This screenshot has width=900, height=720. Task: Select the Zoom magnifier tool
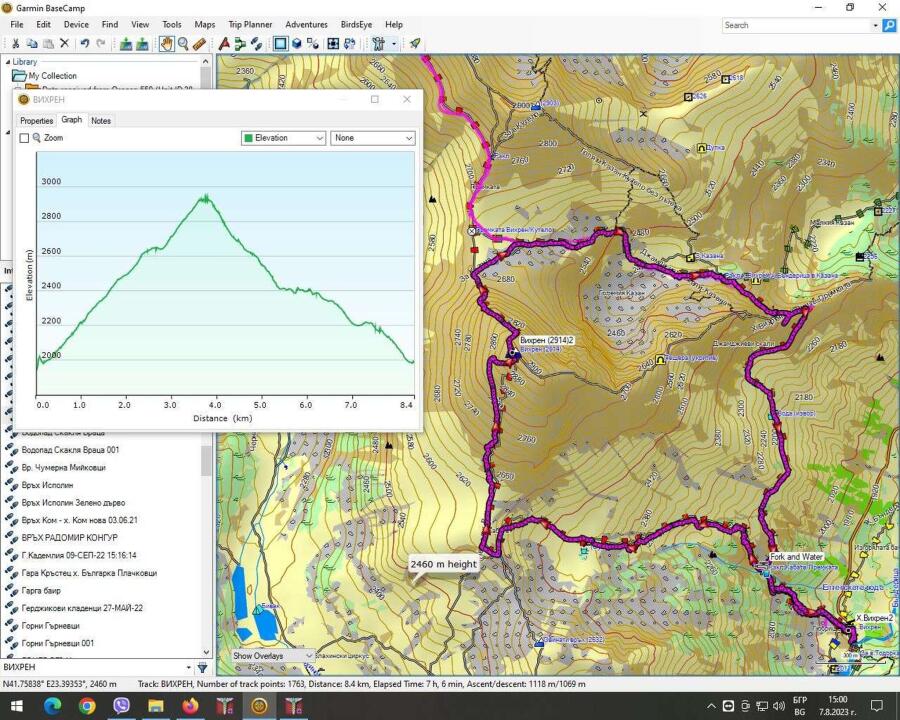point(183,44)
